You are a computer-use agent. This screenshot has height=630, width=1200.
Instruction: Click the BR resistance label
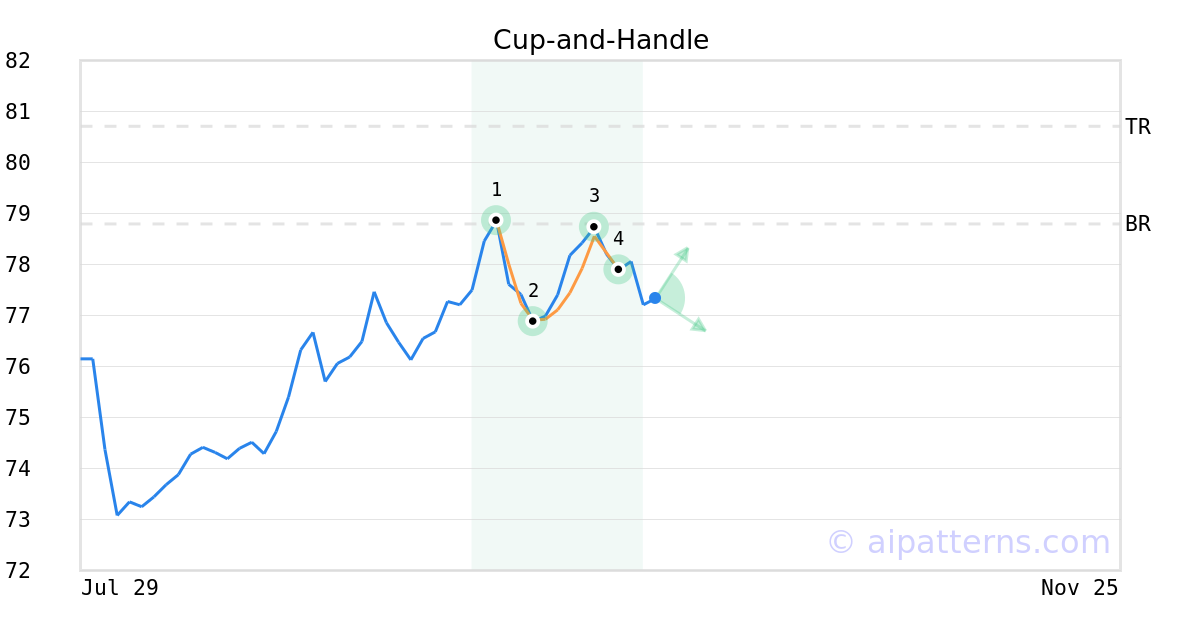pos(1137,224)
